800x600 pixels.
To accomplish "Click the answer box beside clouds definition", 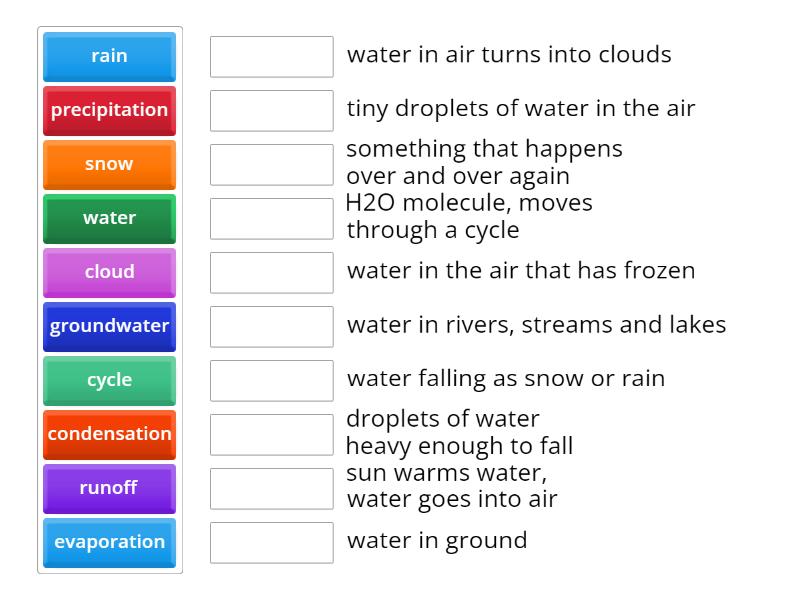I will tap(271, 57).
